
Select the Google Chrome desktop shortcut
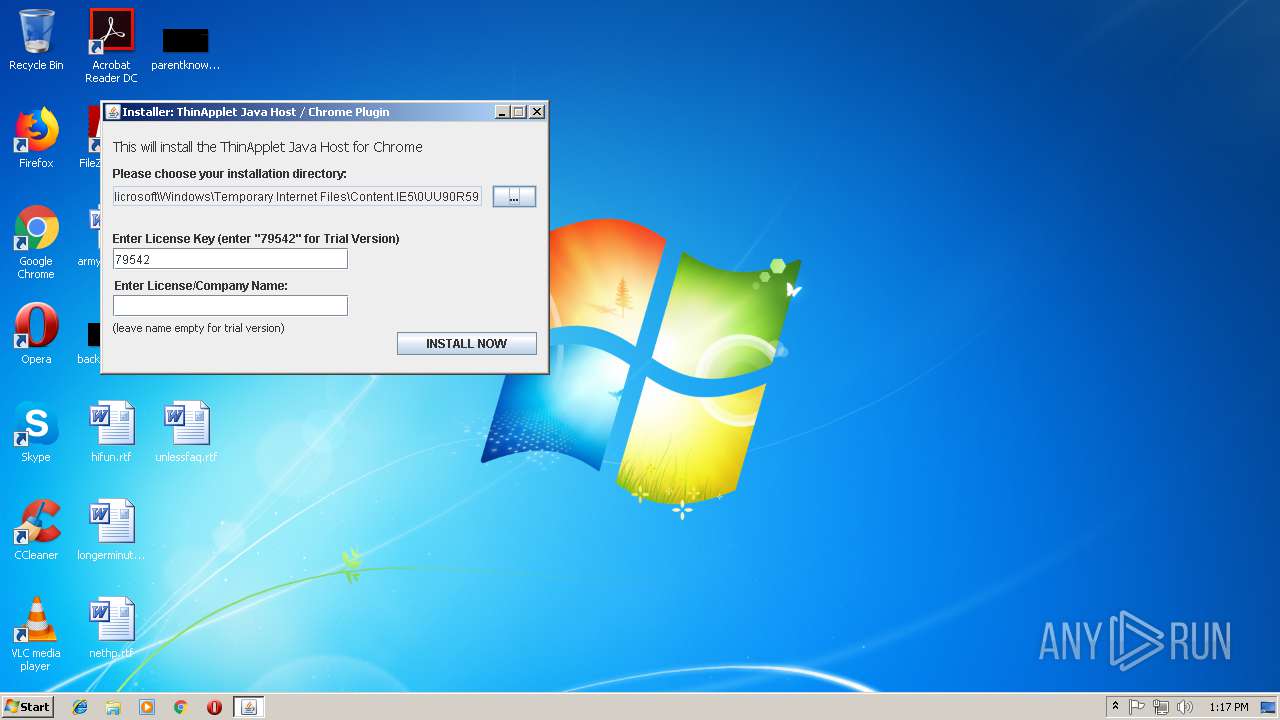tap(36, 242)
